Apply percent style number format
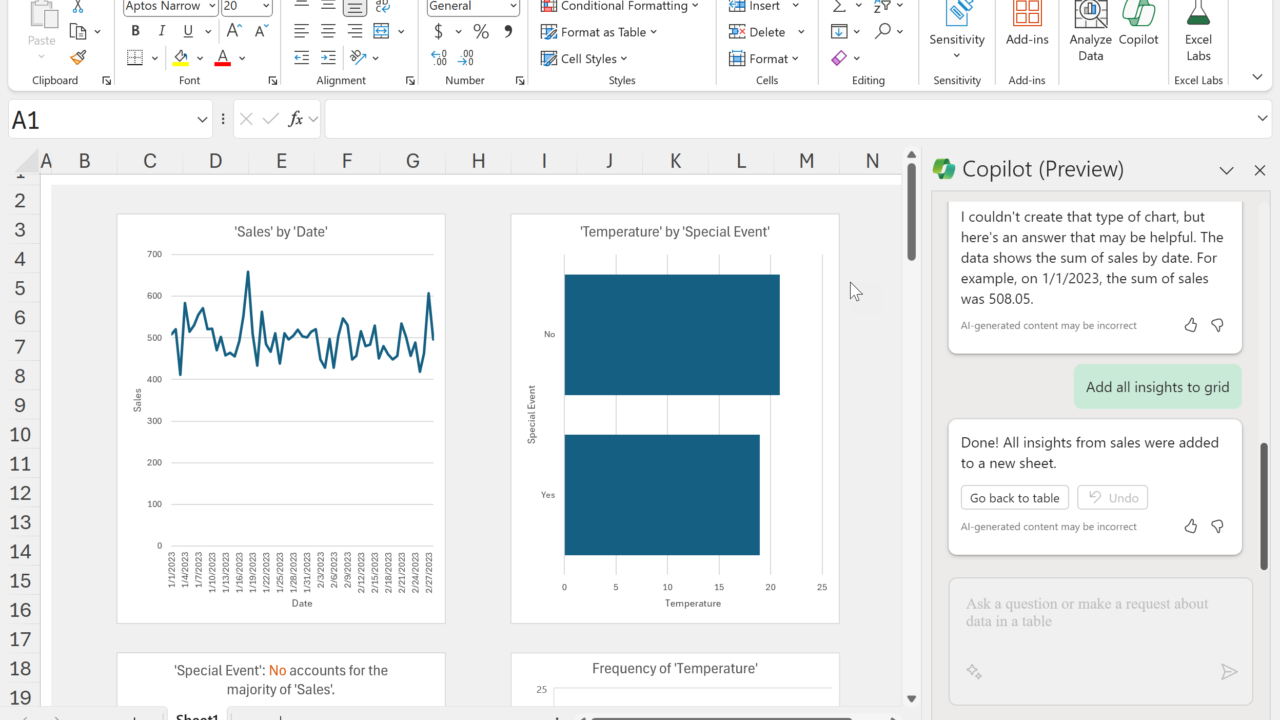 tap(481, 31)
